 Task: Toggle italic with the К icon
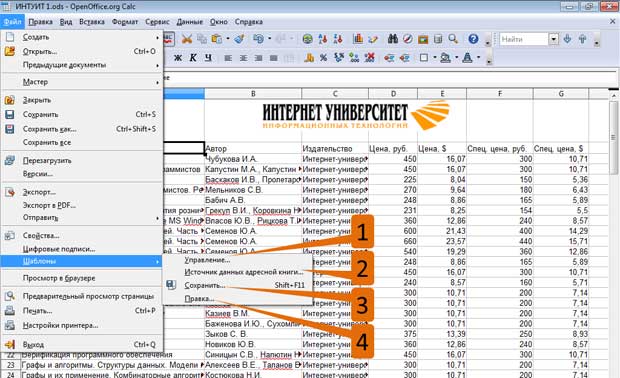click(193, 58)
